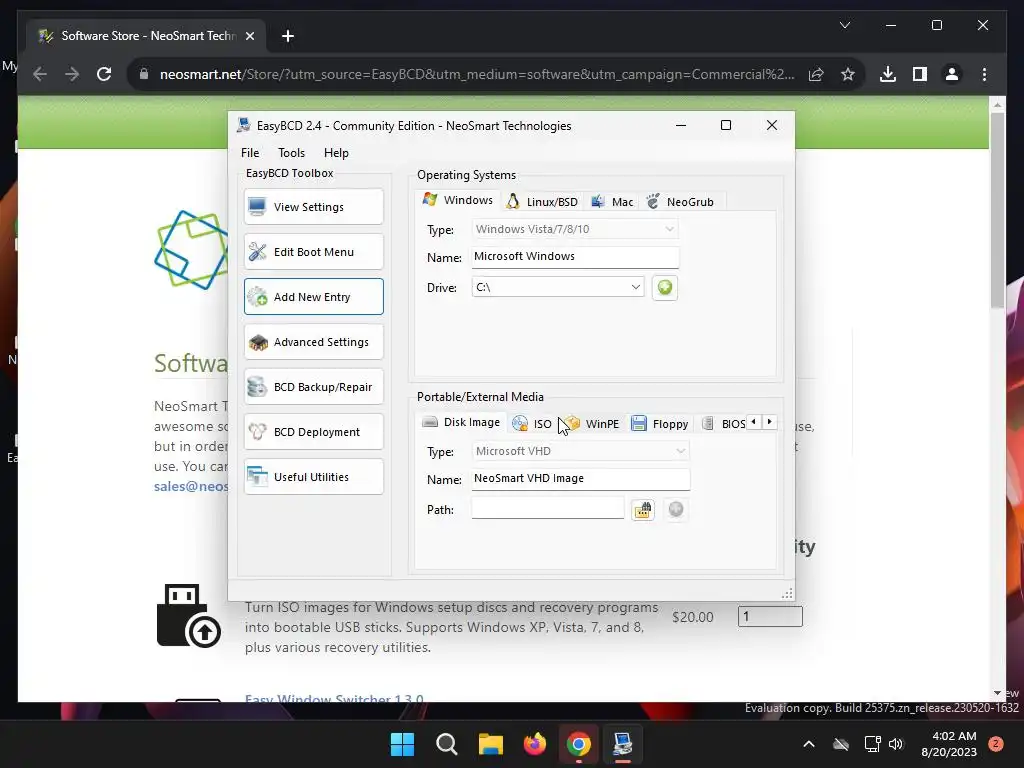Focus the empty Path field
Viewport: 1024px width, 768px height.
point(547,509)
